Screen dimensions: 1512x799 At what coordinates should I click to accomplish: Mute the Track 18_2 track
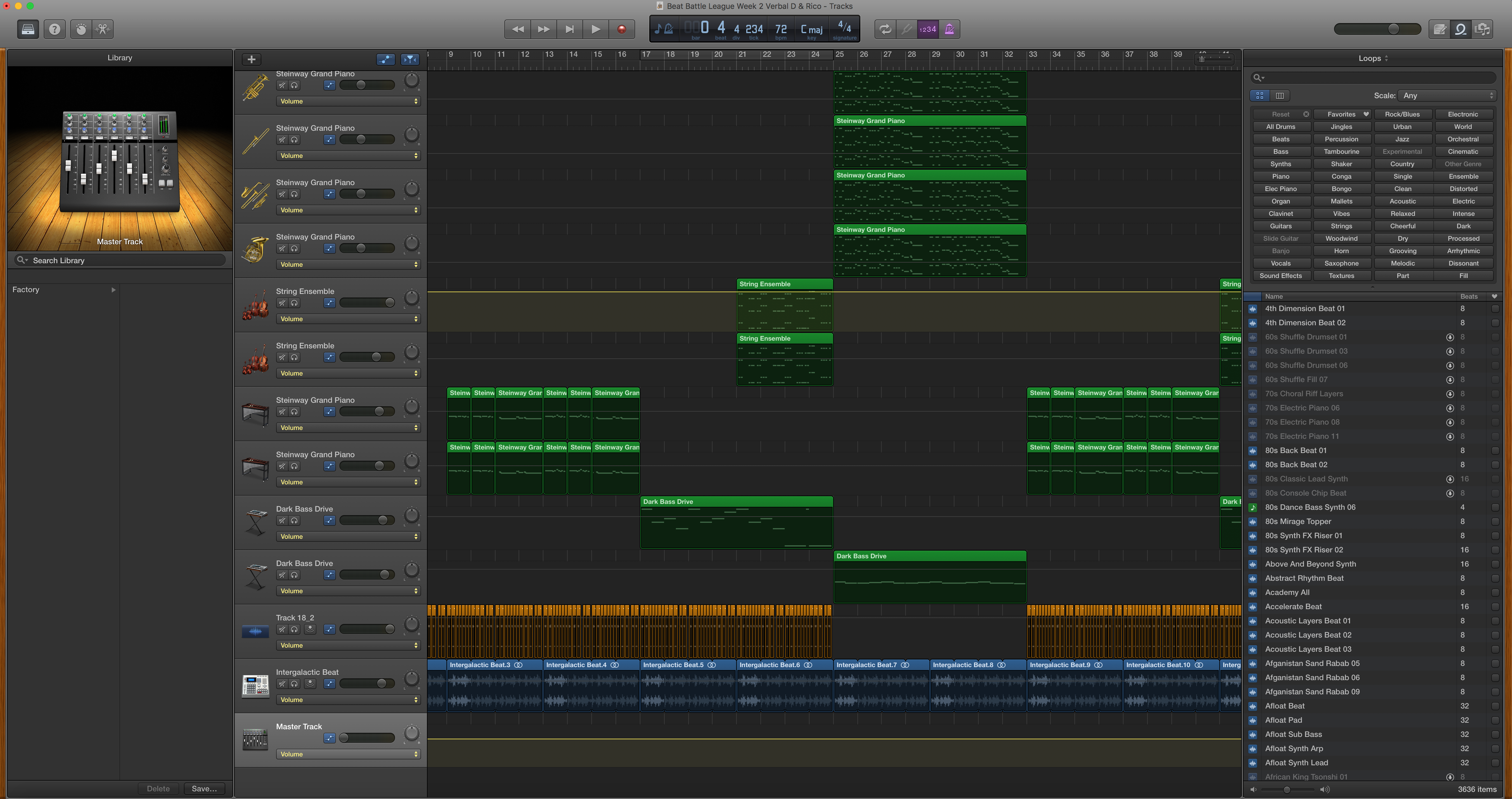point(282,629)
